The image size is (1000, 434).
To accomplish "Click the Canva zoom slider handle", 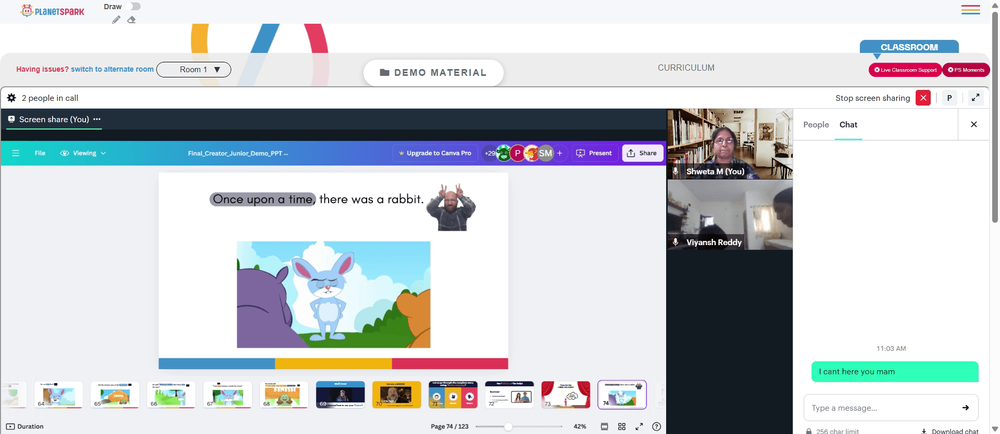I will pos(508,426).
